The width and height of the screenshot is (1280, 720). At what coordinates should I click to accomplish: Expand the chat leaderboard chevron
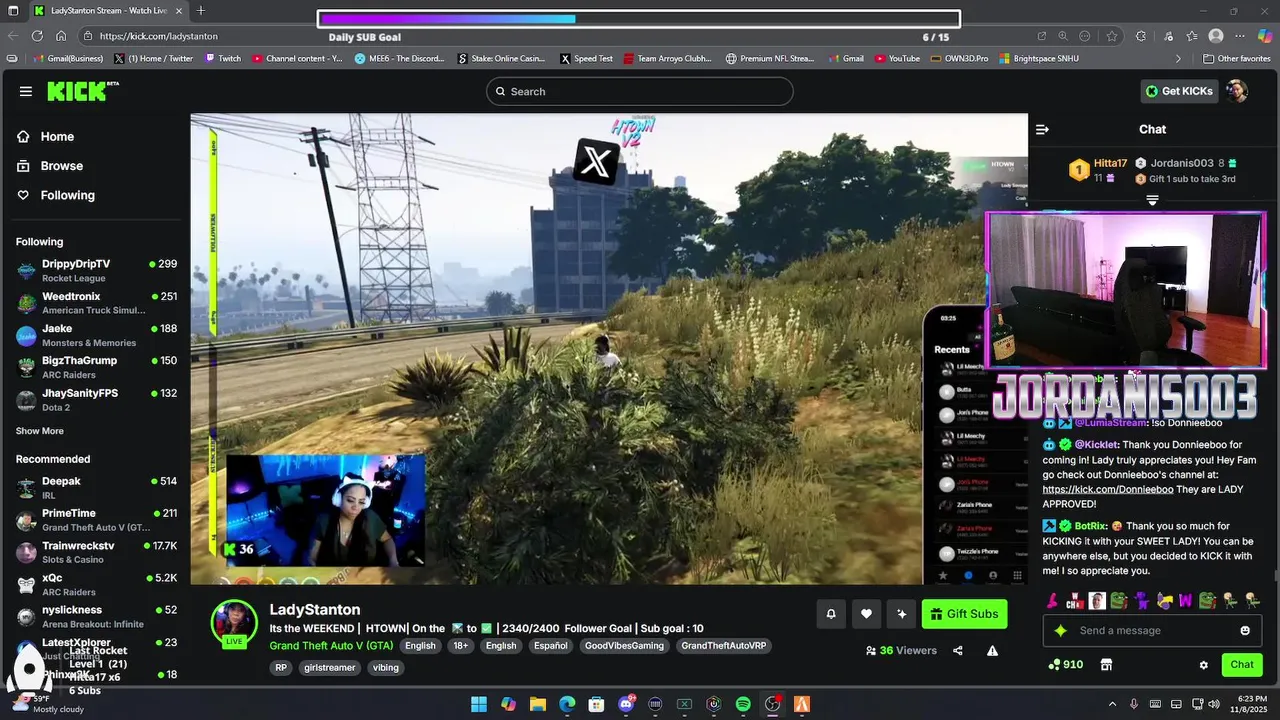(x=1152, y=201)
